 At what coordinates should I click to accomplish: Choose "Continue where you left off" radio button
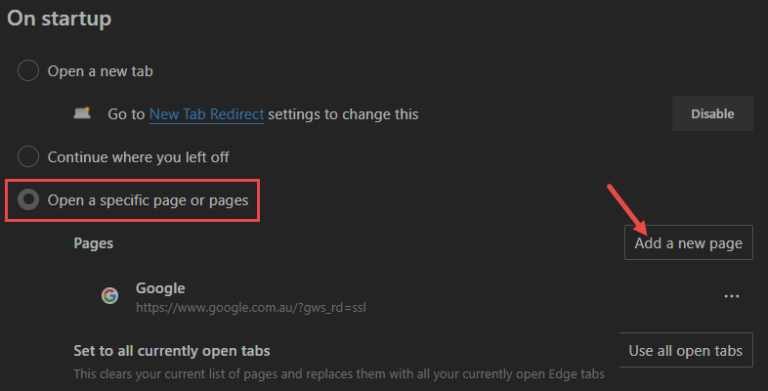point(28,157)
